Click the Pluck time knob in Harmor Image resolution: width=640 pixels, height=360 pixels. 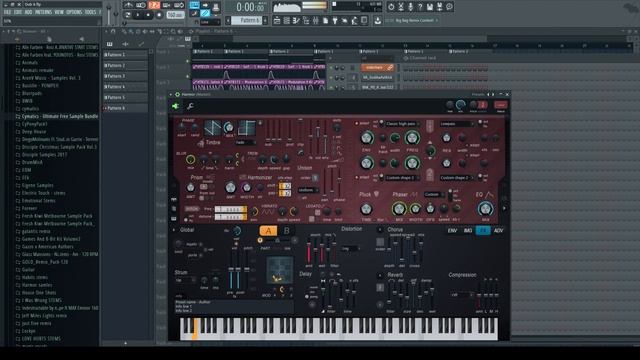(366, 209)
